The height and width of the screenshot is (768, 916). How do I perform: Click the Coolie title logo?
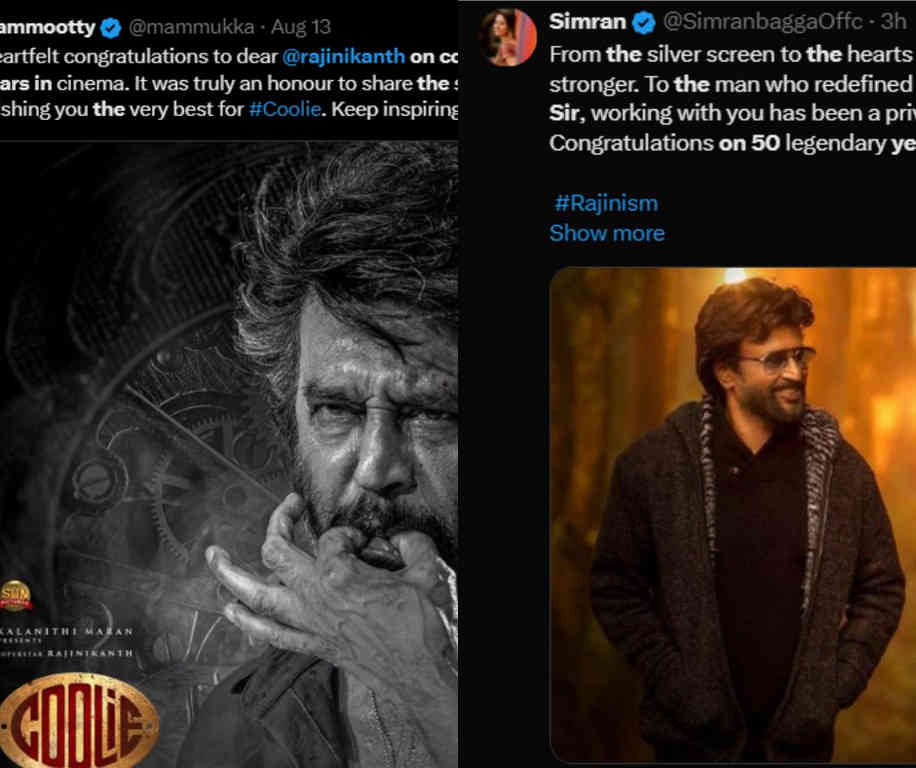click(78, 718)
